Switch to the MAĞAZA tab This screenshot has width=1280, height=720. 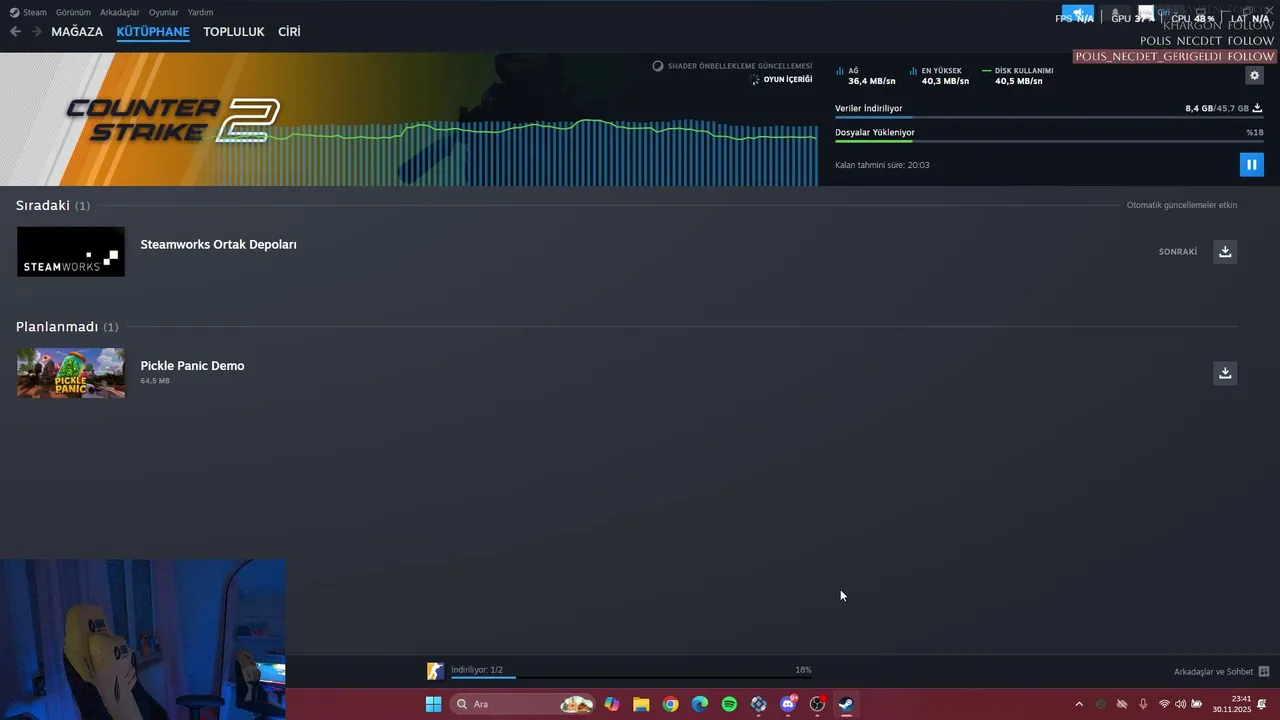(77, 32)
